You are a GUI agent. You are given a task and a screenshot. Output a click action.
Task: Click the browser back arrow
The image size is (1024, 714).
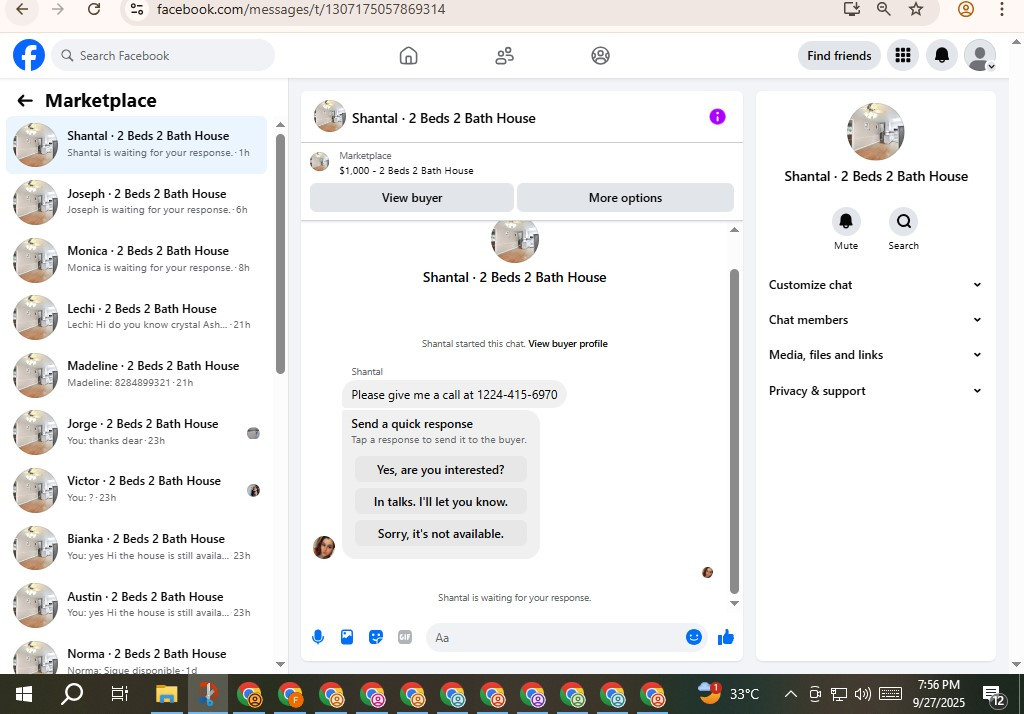pyautogui.click(x=22, y=9)
